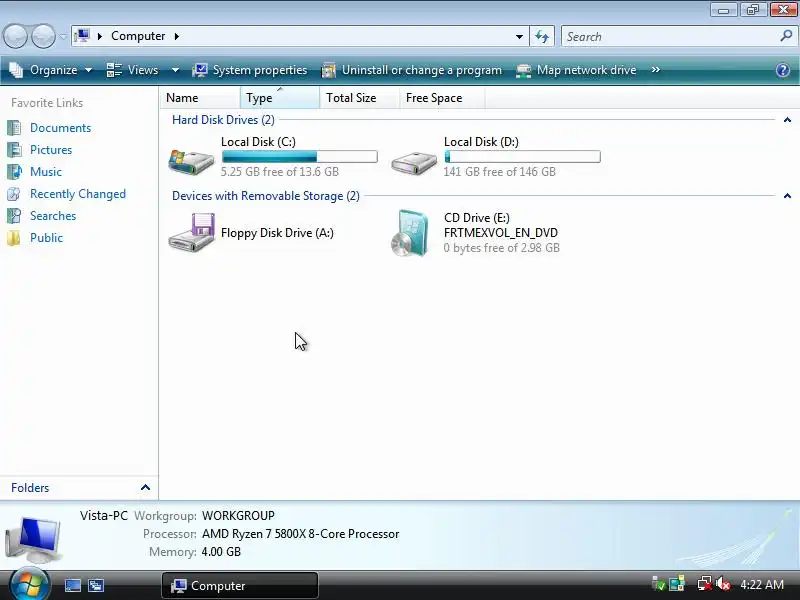This screenshot has width=800, height=600.
Task: Click the Computer taskbar button
Action: (240, 586)
